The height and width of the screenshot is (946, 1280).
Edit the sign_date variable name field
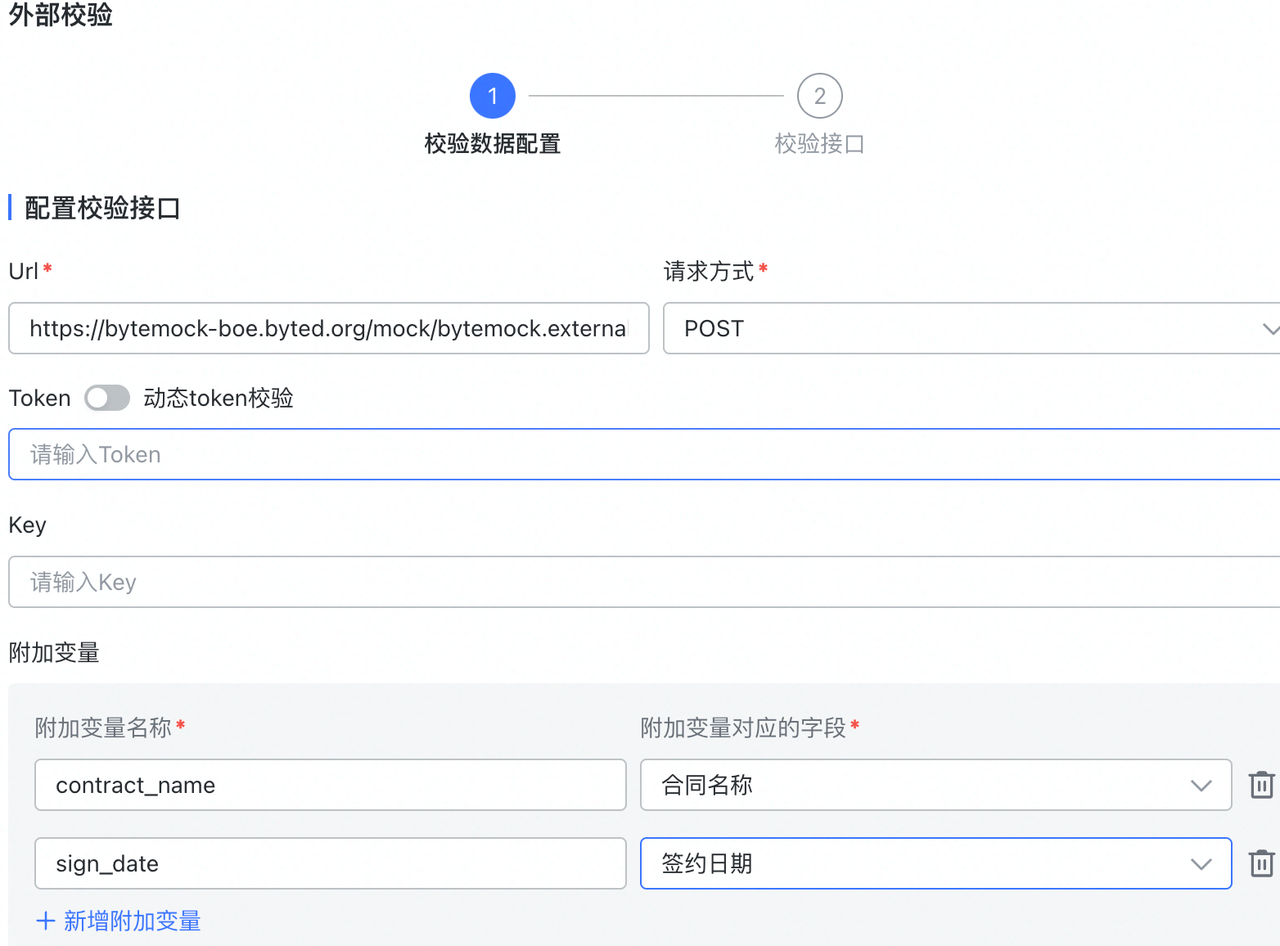pyautogui.click(x=330, y=863)
